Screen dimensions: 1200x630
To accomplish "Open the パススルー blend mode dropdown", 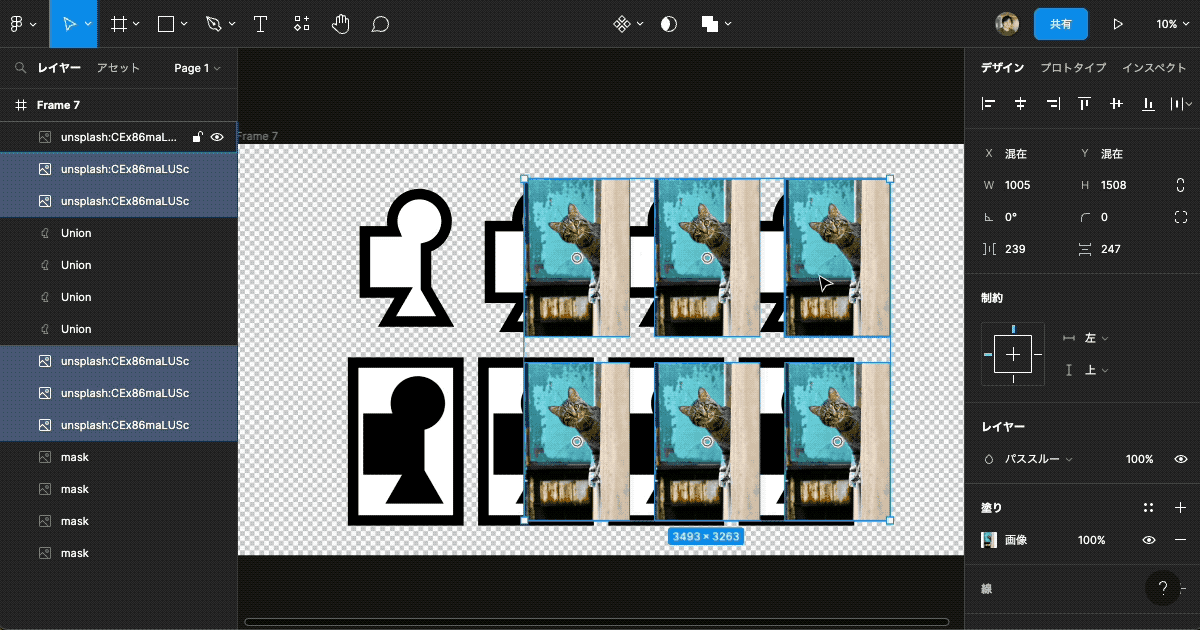I will [x=1038, y=459].
